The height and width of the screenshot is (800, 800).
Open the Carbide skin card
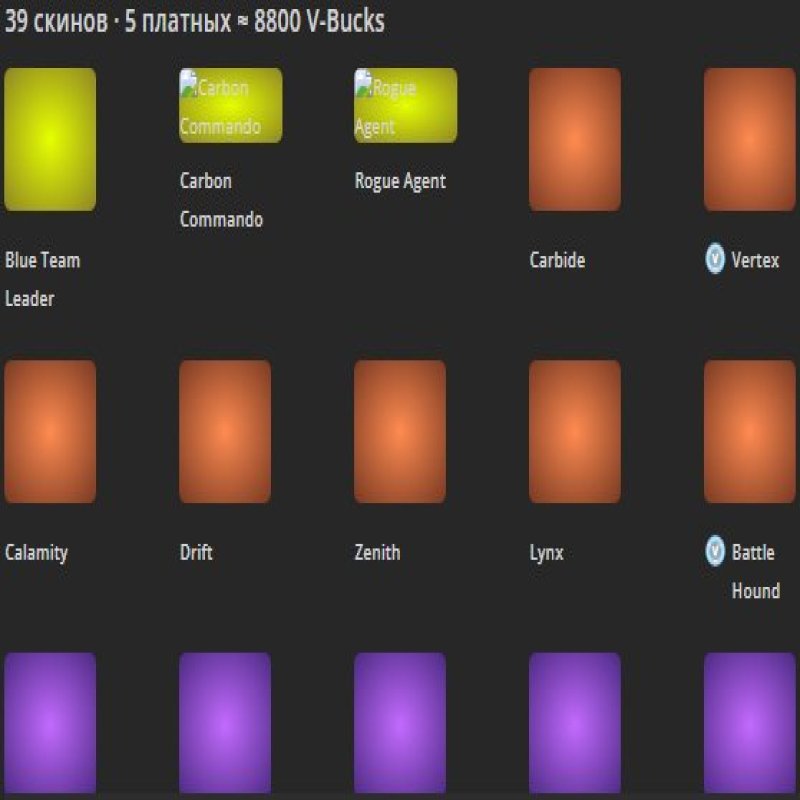coord(576,141)
